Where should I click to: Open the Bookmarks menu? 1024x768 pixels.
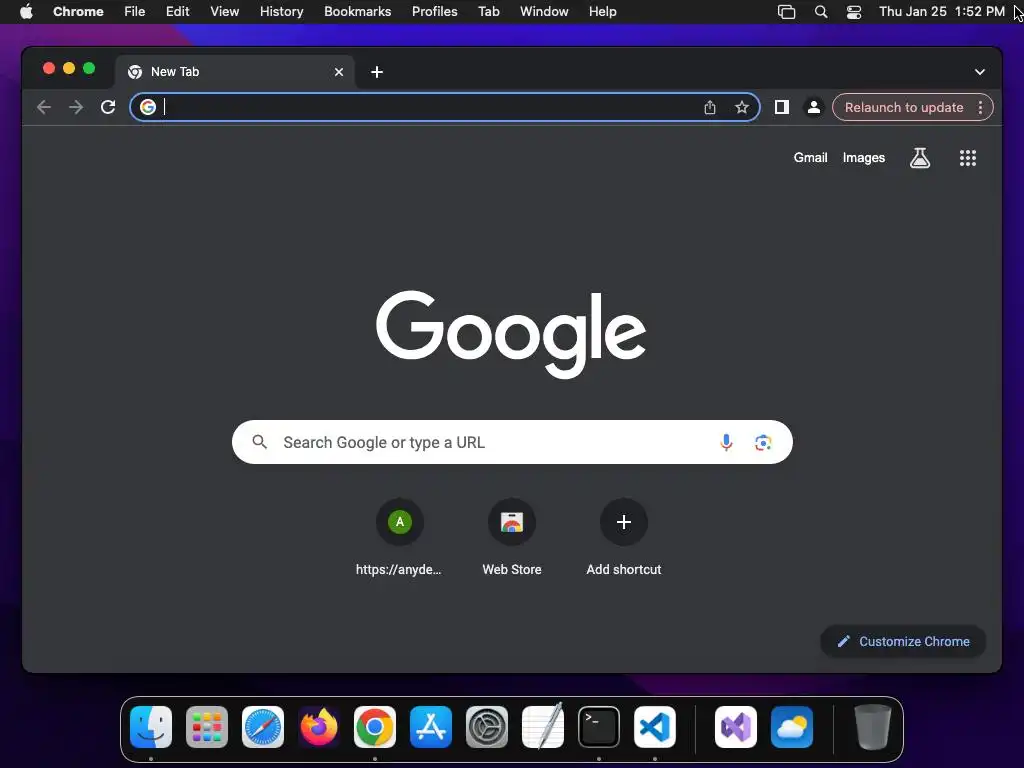click(358, 11)
